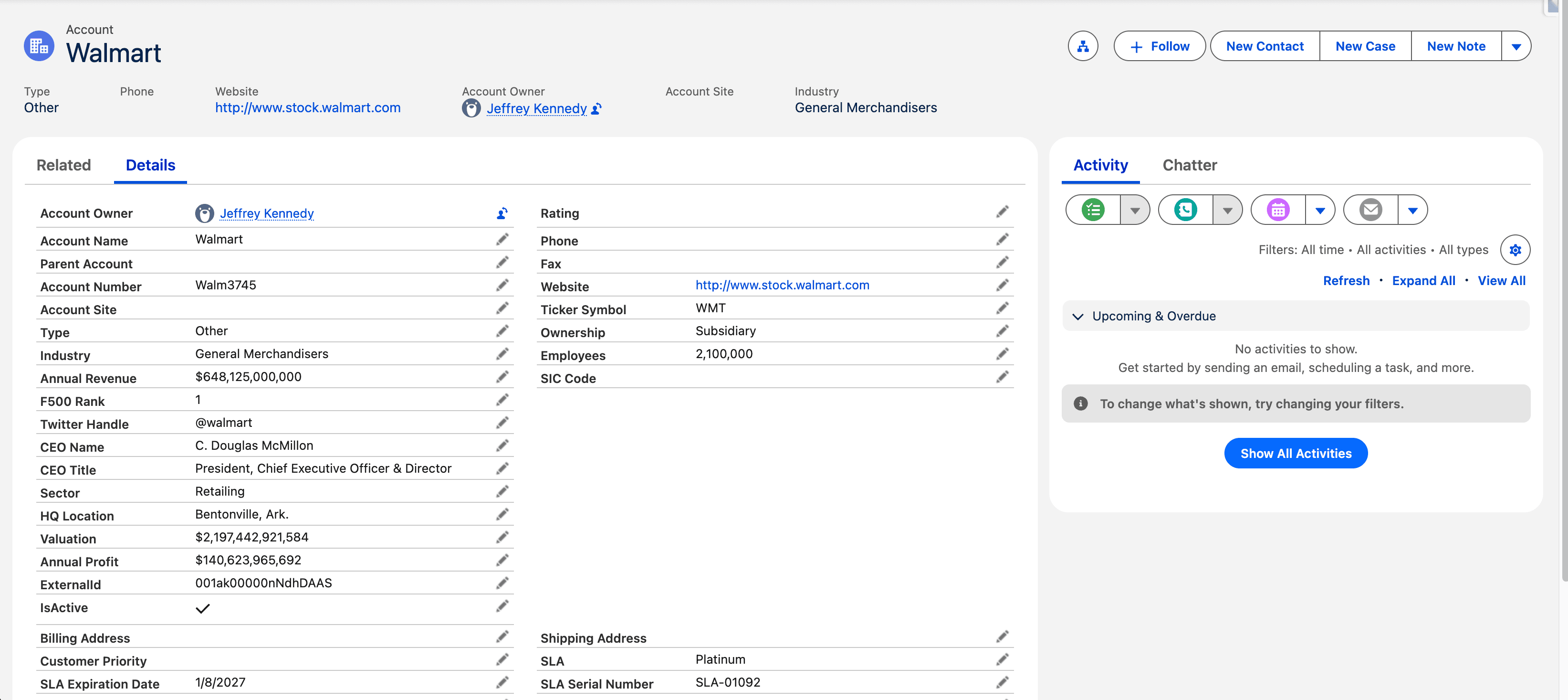Screen dimensions: 1568x700
Task: Open the activity timeline settings gear
Action: click(x=1515, y=250)
